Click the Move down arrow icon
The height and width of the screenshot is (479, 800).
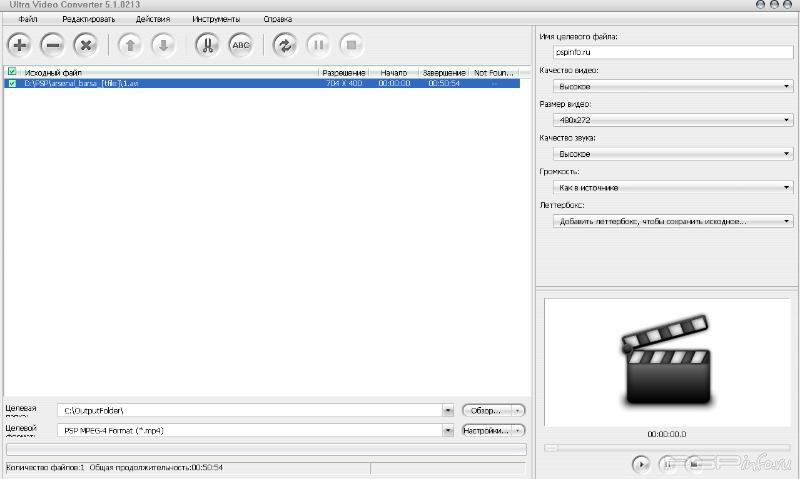coord(163,44)
